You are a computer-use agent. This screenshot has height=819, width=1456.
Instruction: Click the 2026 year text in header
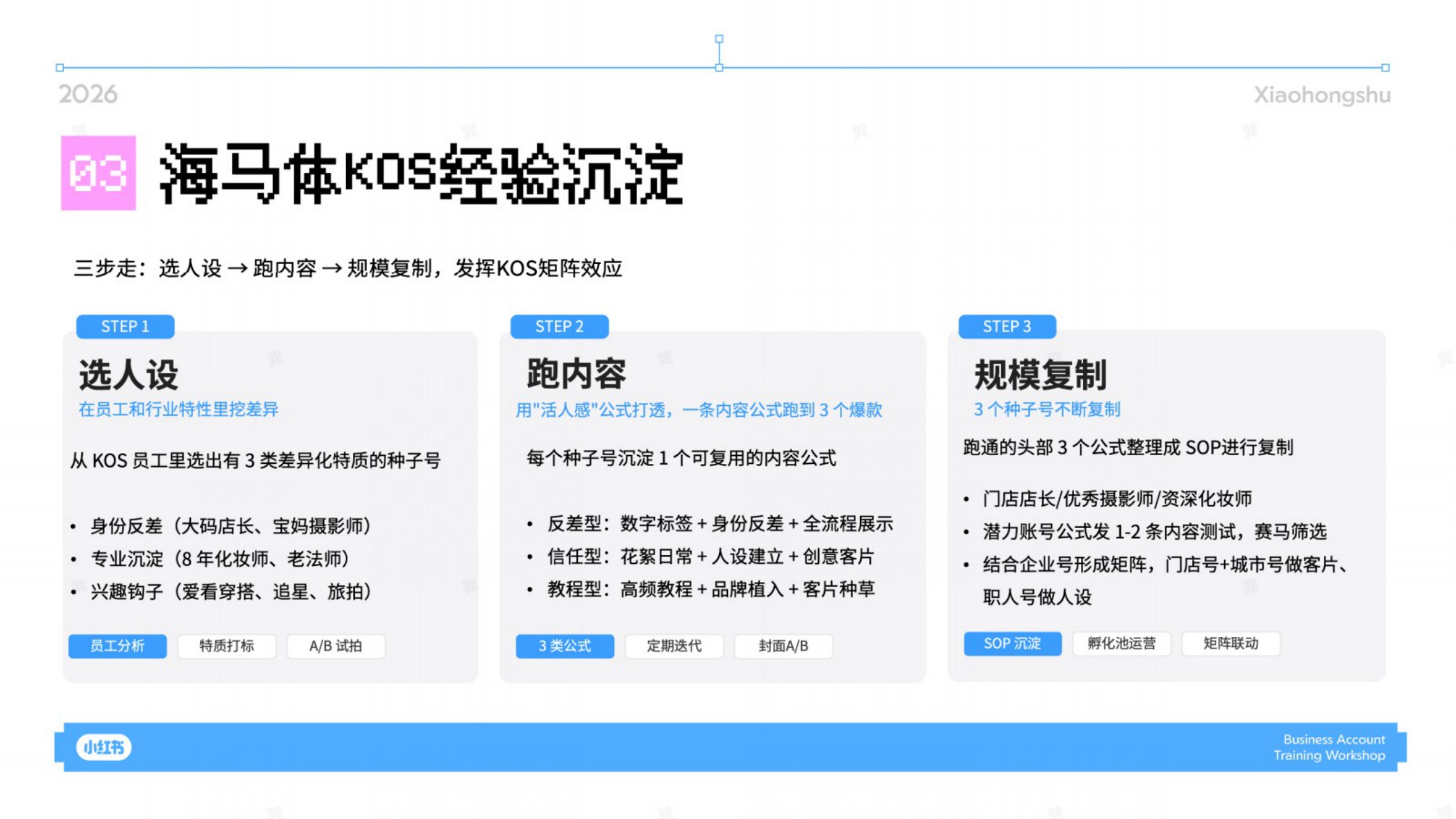tap(88, 94)
